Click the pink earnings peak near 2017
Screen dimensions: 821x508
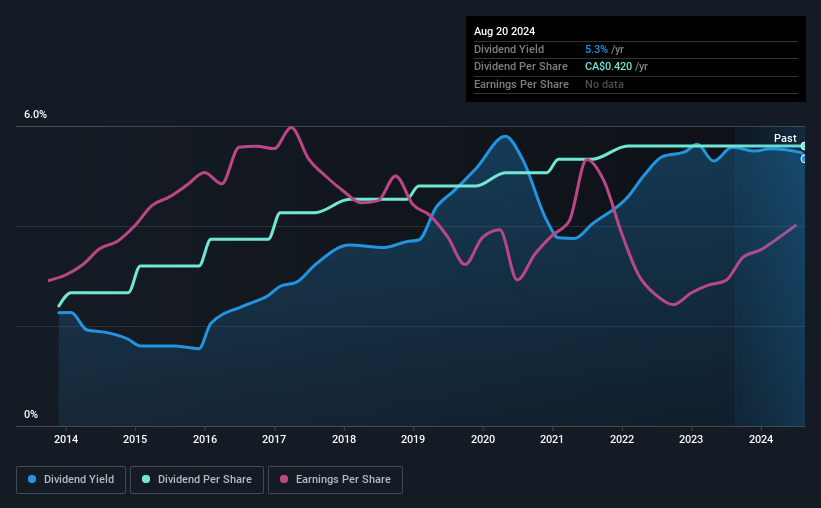coord(291,128)
